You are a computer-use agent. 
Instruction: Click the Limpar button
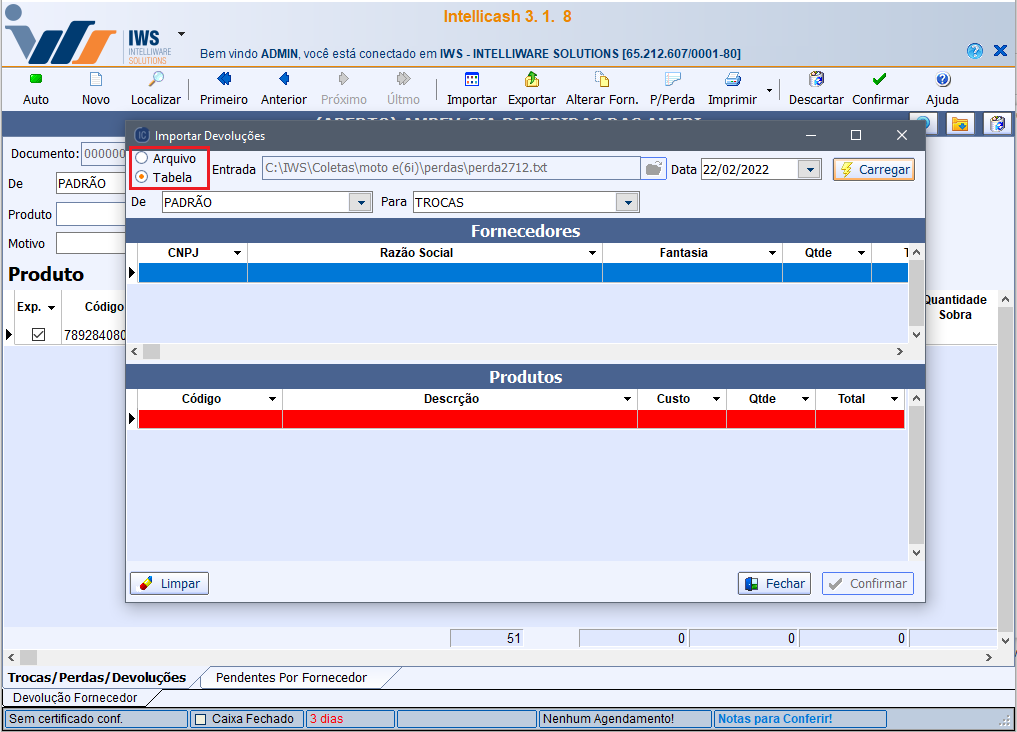pos(169,583)
